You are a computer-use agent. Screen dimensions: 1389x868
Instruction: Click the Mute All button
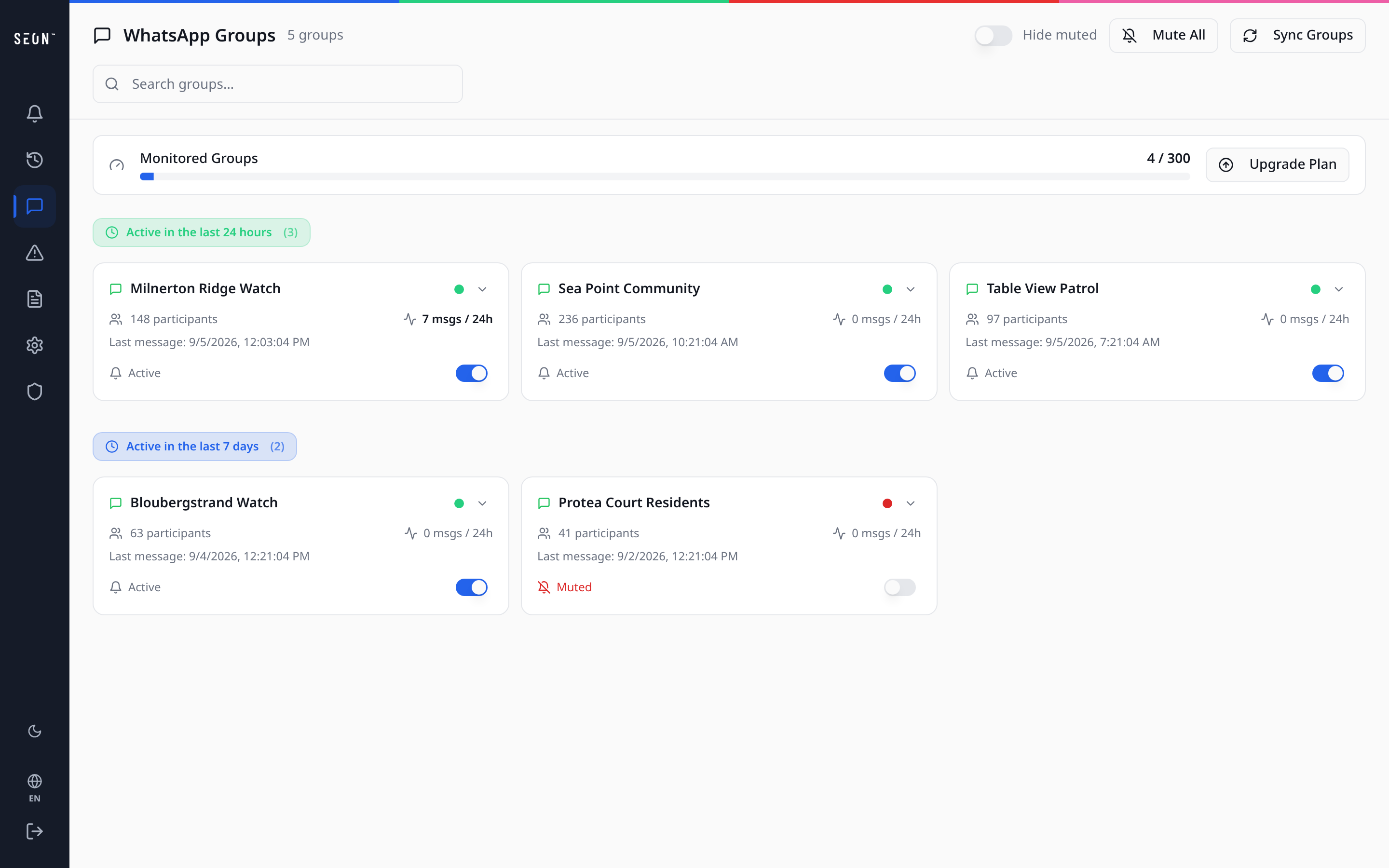tap(1163, 36)
